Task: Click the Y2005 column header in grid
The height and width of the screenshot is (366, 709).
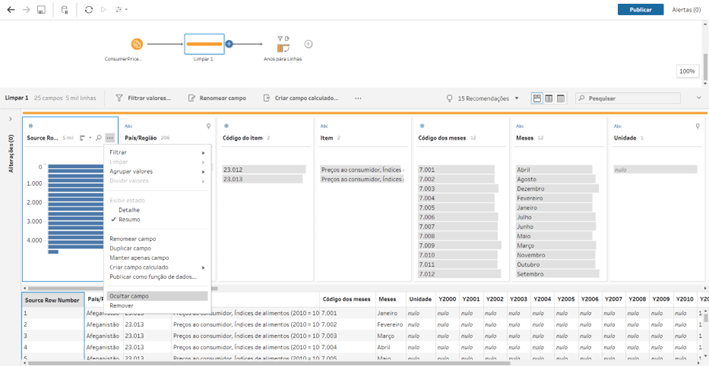Action: point(566,299)
